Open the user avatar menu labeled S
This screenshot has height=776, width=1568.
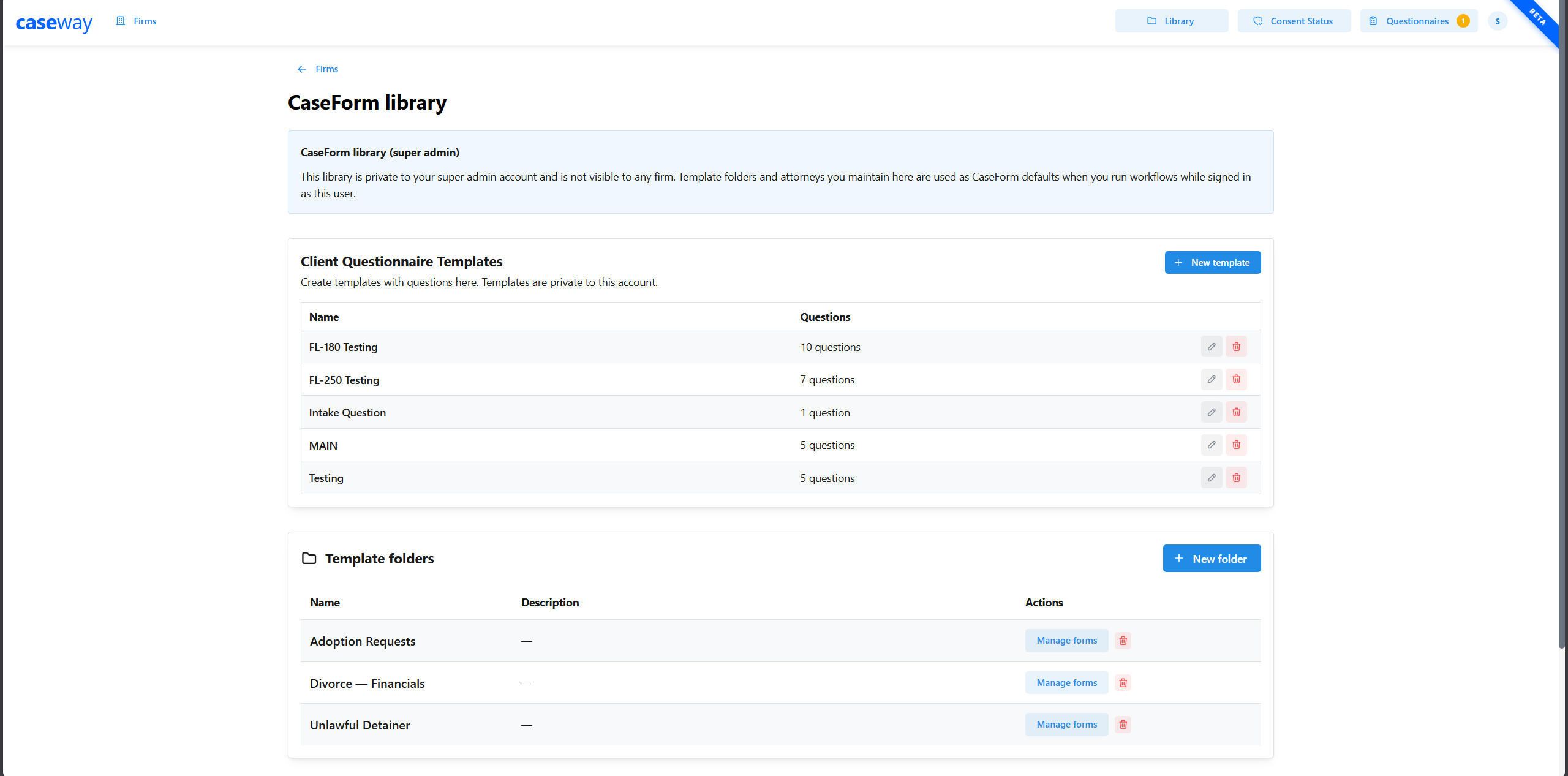click(x=1498, y=21)
